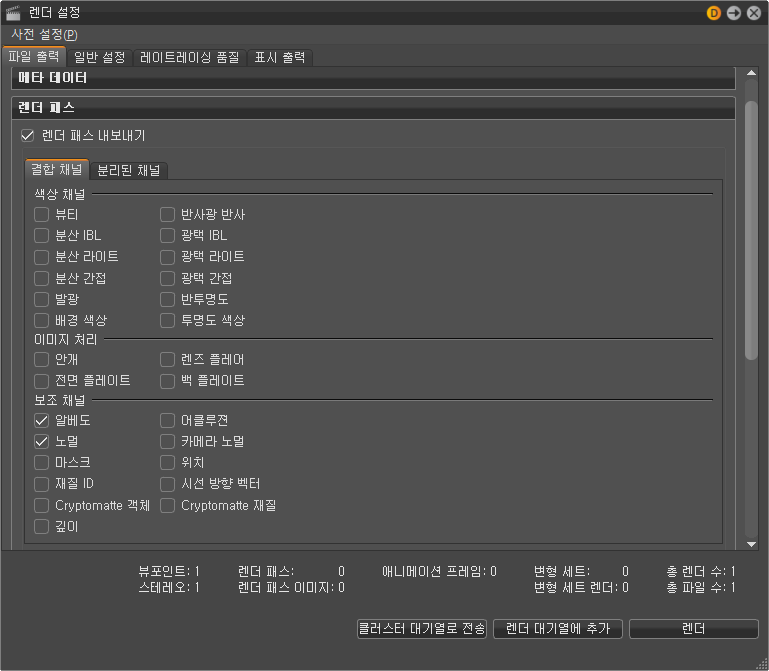Enable the 발광 checkbox
The image size is (769, 671).
(41, 299)
